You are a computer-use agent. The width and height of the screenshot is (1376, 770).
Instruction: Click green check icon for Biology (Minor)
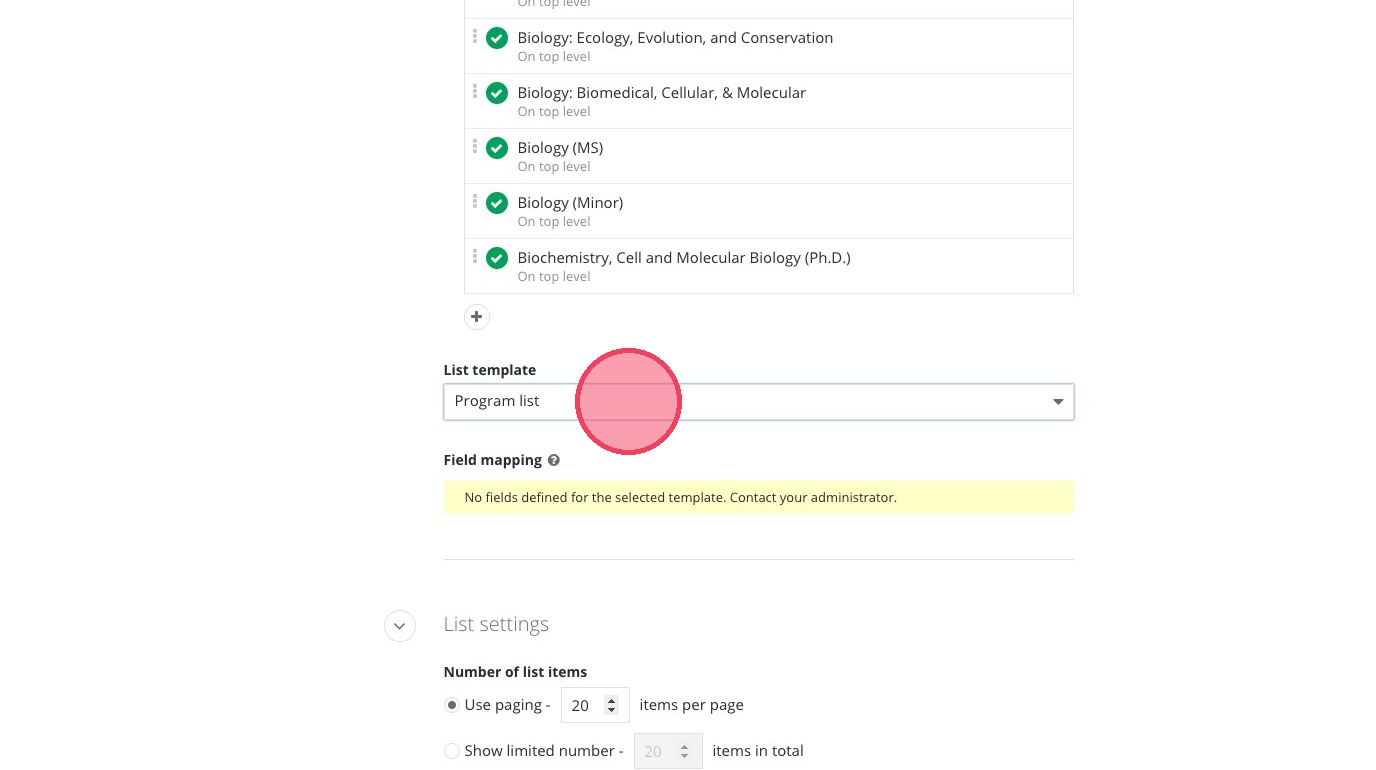coord(497,203)
